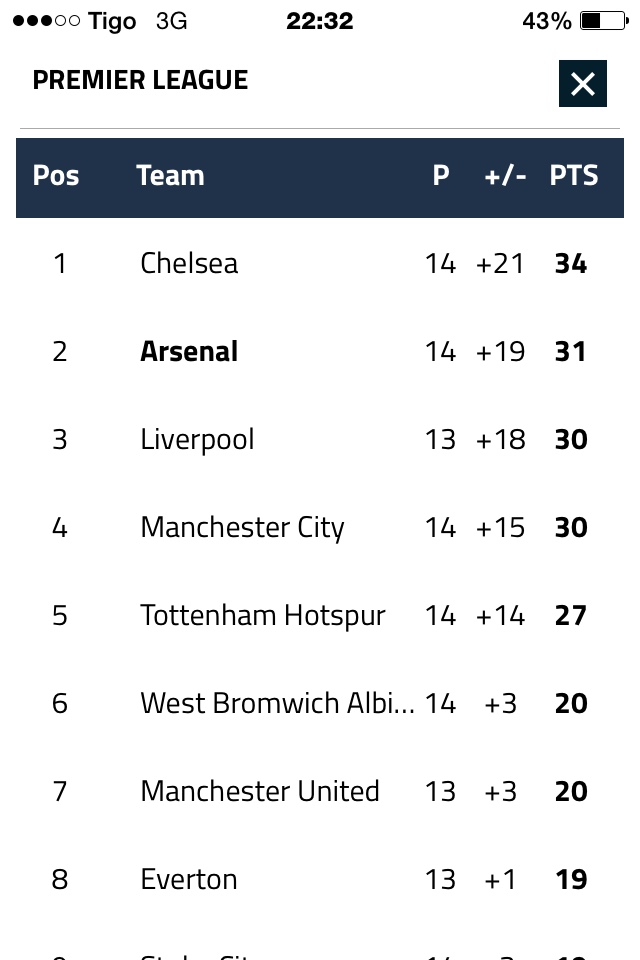Select Liverpool in the standings

click(197, 439)
